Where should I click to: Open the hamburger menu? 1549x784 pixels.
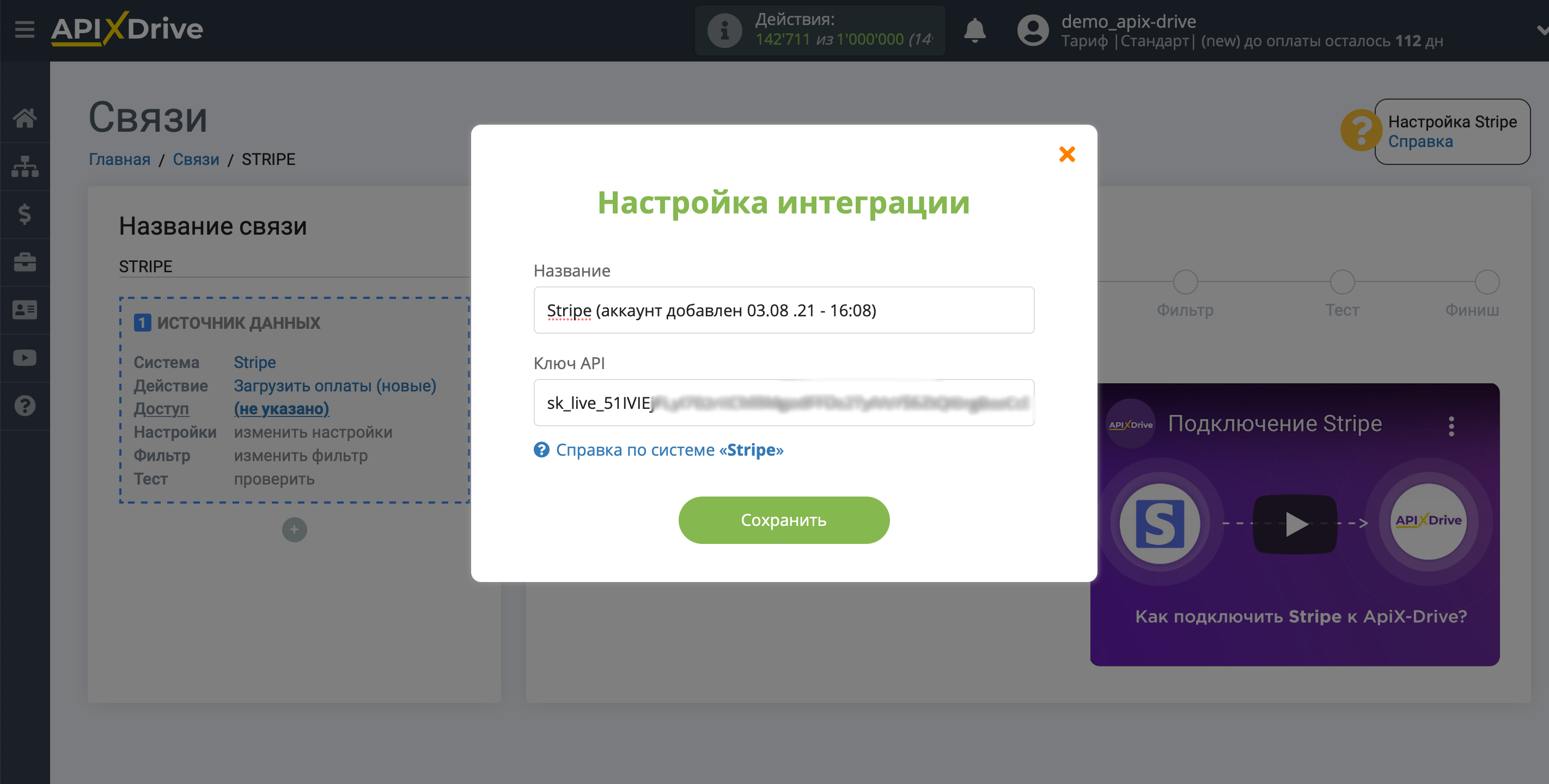coord(25,29)
